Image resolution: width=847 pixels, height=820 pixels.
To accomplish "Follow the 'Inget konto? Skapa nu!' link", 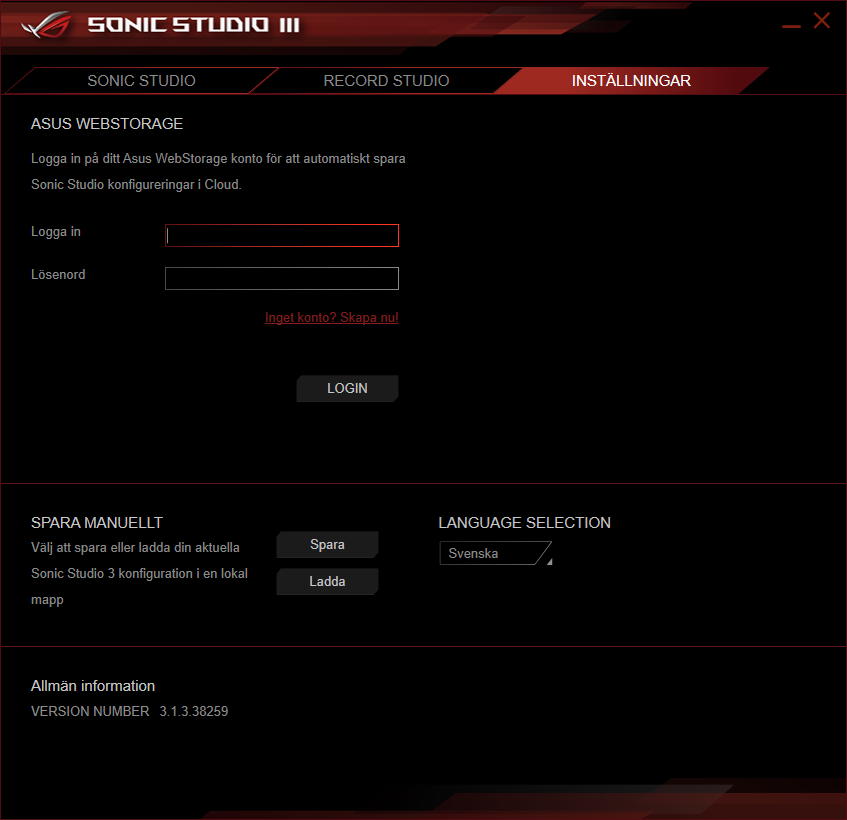I will (x=331, y=318).
